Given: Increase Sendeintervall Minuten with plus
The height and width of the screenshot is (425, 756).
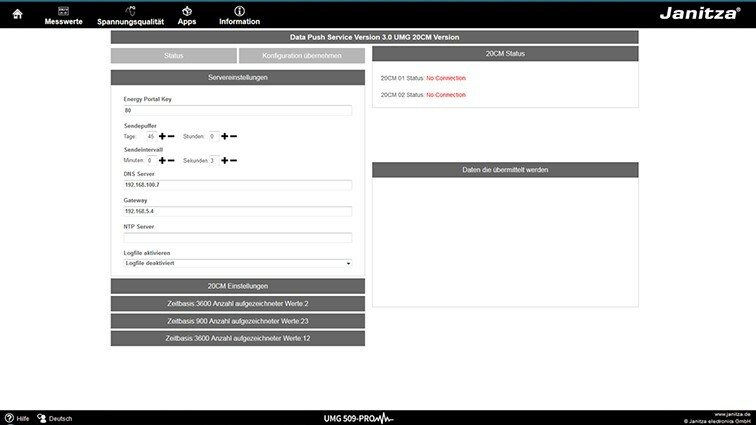Looking at the screenshot, I should pyautogui.click(x=162, y=160).
